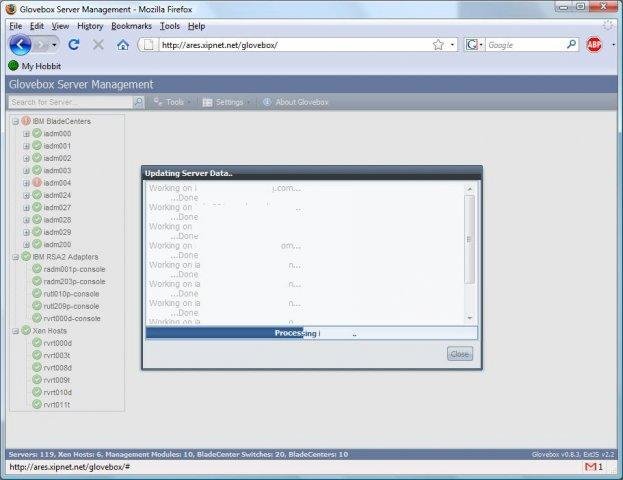The width and height of the screenshot is (623, 480).
Task: Expand the iadm001 node
Action: 26,146
